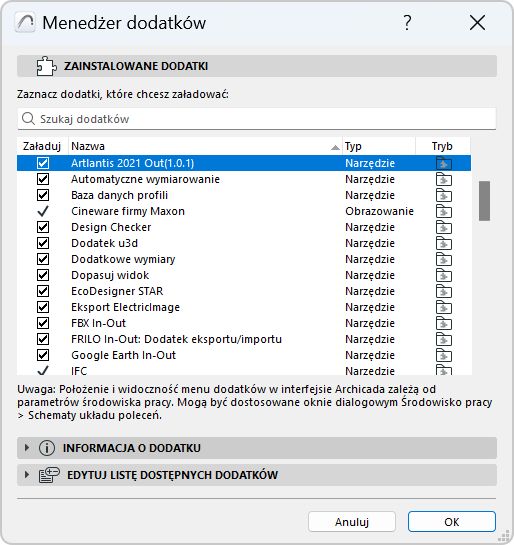The height and width of the screenshot is (545, 514).
Task: Click the mode icon for Dodatek u3d
Action: click(444, 243)
